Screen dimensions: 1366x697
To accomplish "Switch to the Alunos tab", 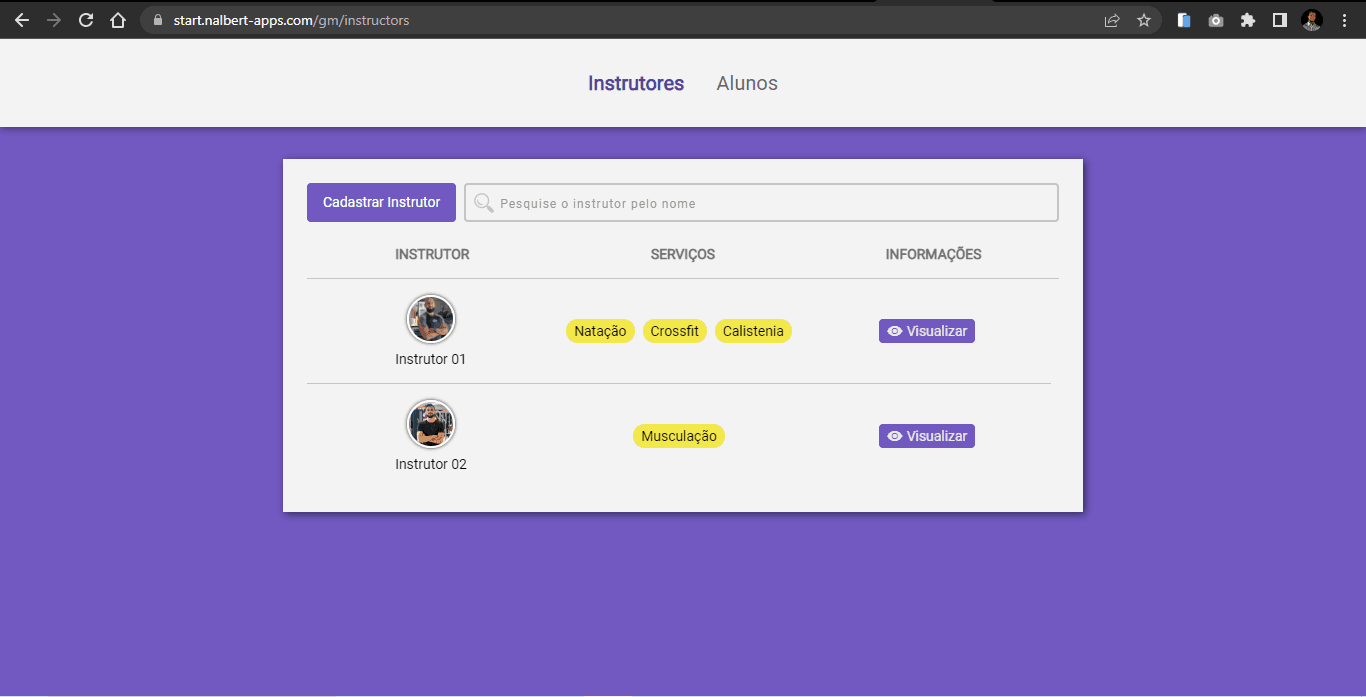I will click(747, 84).
